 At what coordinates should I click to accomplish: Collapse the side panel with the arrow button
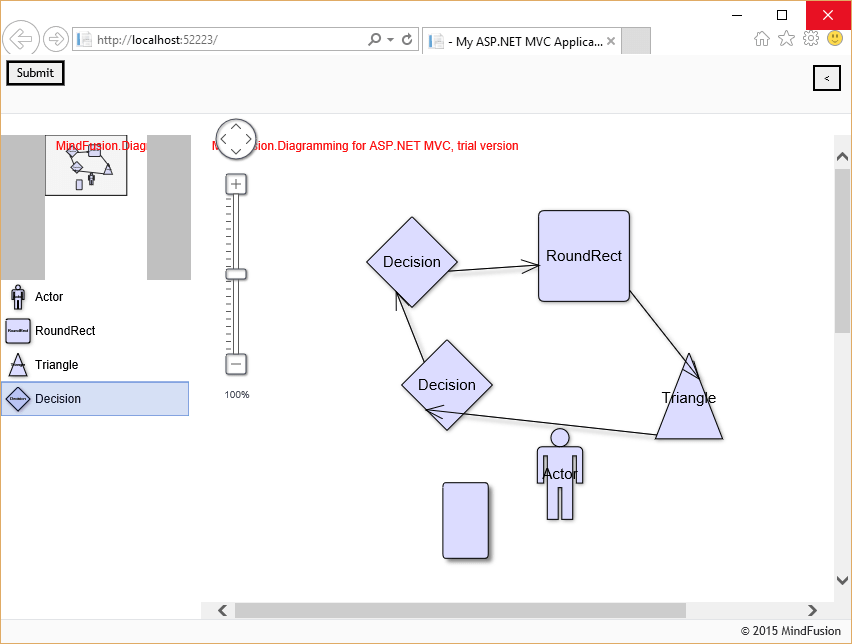[x=826, y=78]
